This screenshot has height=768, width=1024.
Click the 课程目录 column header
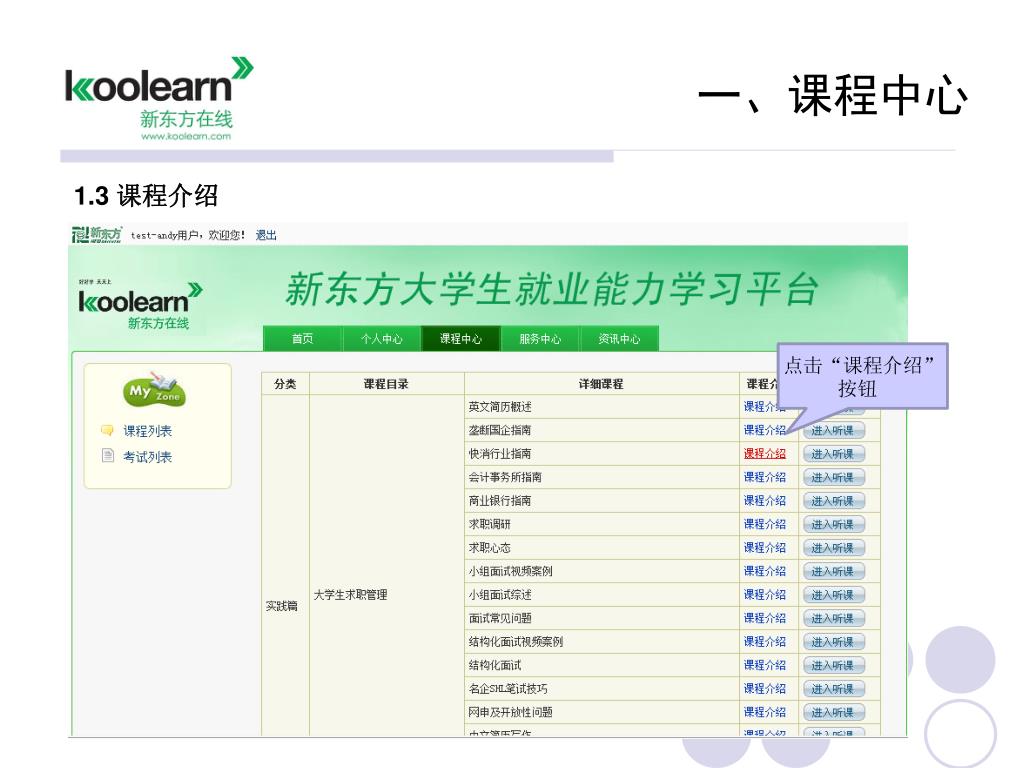click(x=386, y=384)
